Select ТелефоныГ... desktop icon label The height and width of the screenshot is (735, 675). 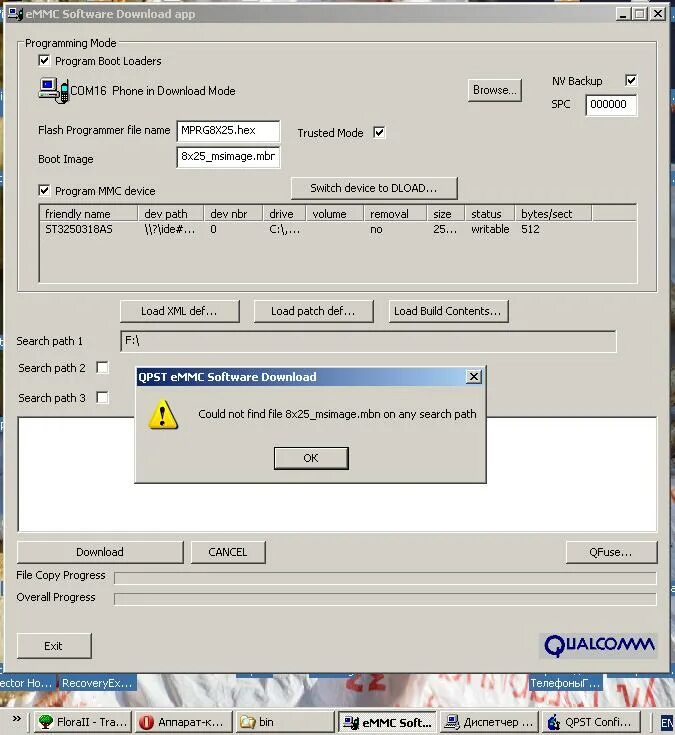[565, 683]
